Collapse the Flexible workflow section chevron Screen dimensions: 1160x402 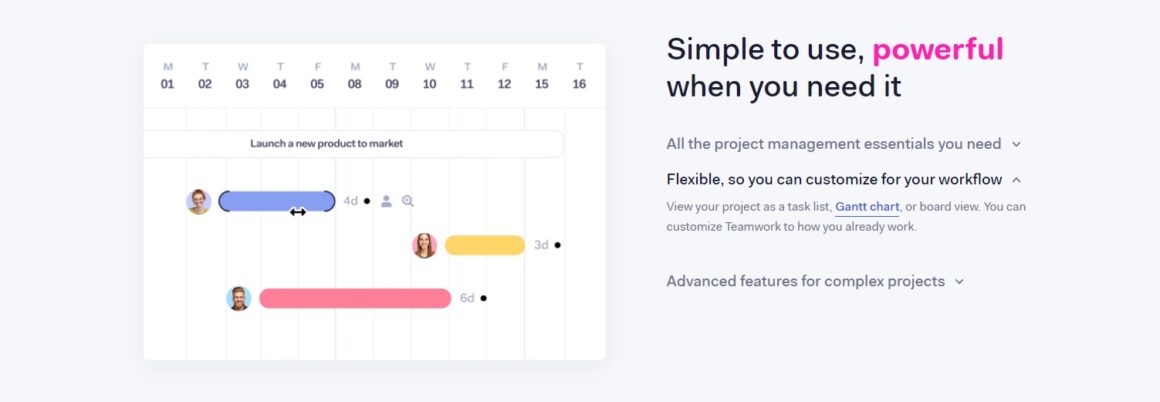click(x=1016, y=180)
